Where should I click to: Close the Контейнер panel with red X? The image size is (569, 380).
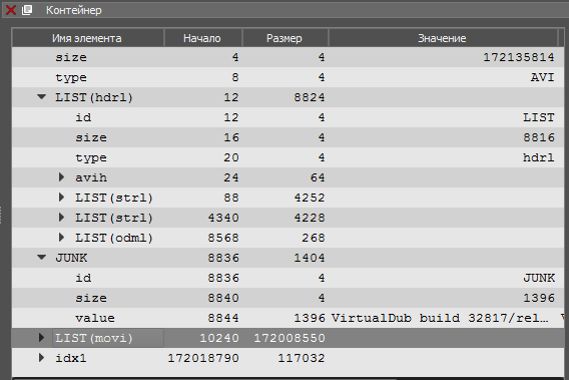11,10
